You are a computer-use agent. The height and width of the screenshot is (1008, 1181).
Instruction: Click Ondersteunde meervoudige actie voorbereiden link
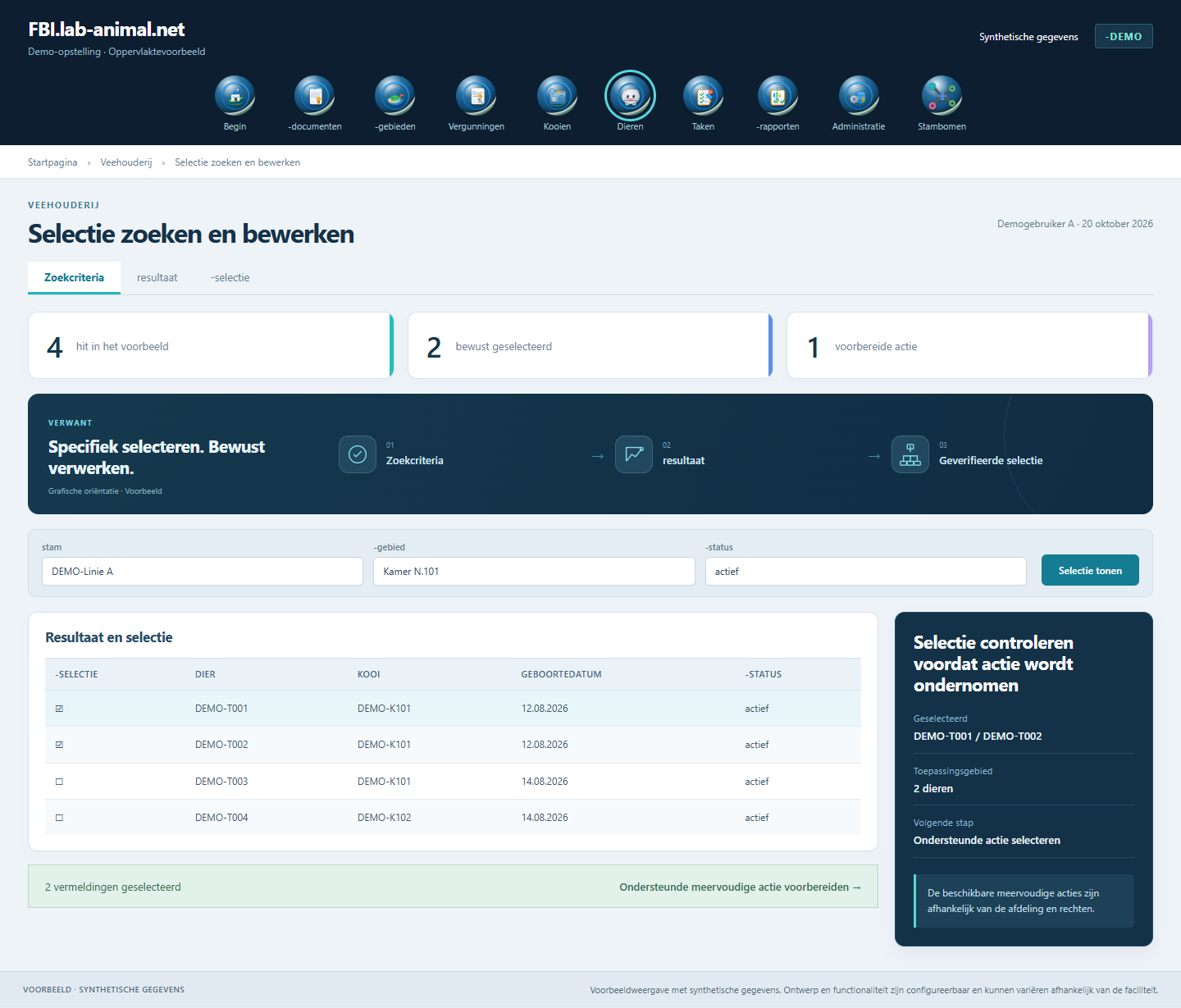pyautogui.click(x=740, y=887)
